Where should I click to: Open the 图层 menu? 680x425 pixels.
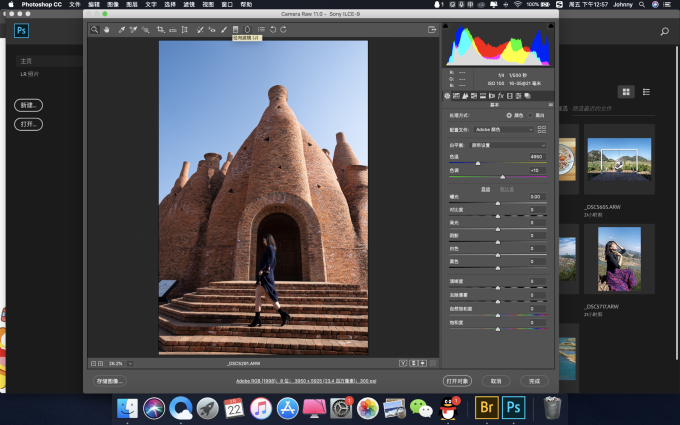(131, 5)
